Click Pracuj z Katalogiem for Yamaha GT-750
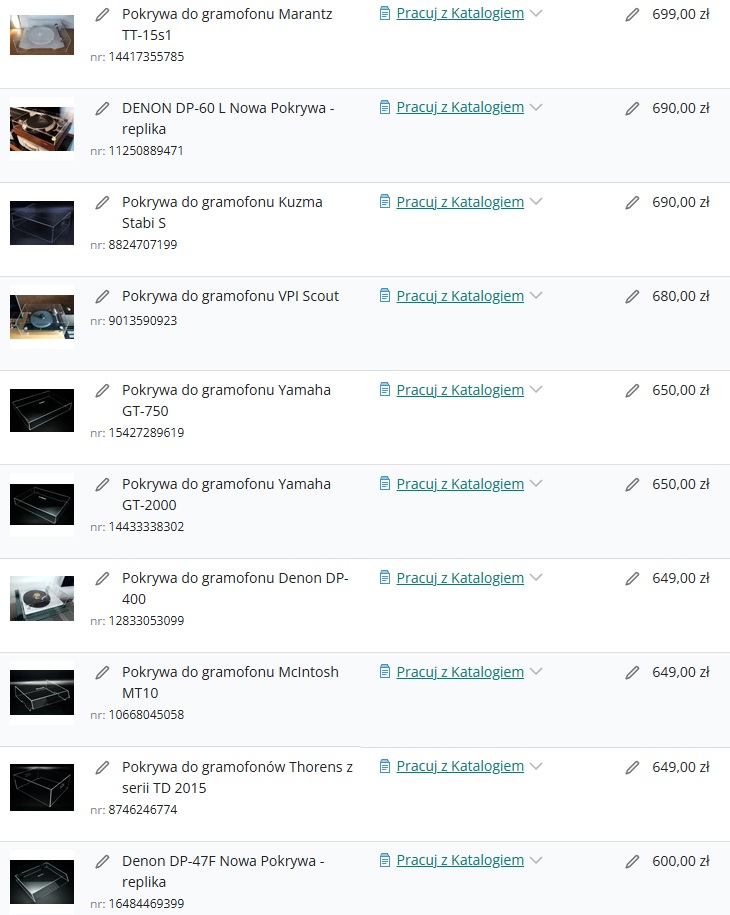 tap(460, 390)
